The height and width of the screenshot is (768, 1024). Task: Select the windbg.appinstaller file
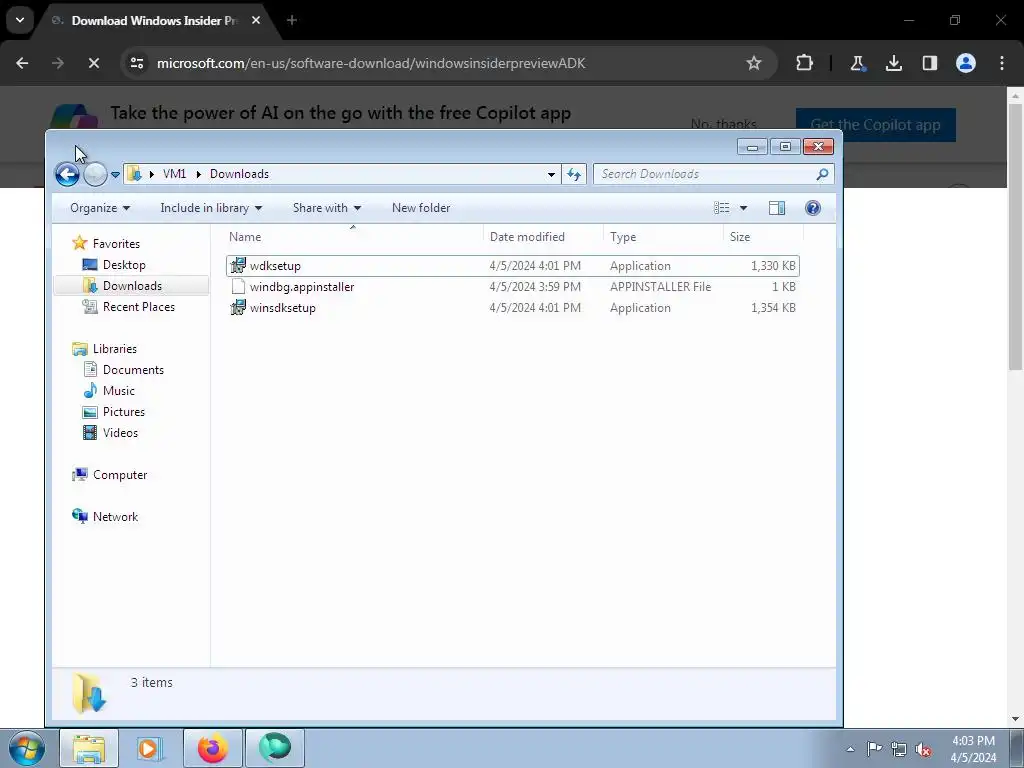(513, 287)
